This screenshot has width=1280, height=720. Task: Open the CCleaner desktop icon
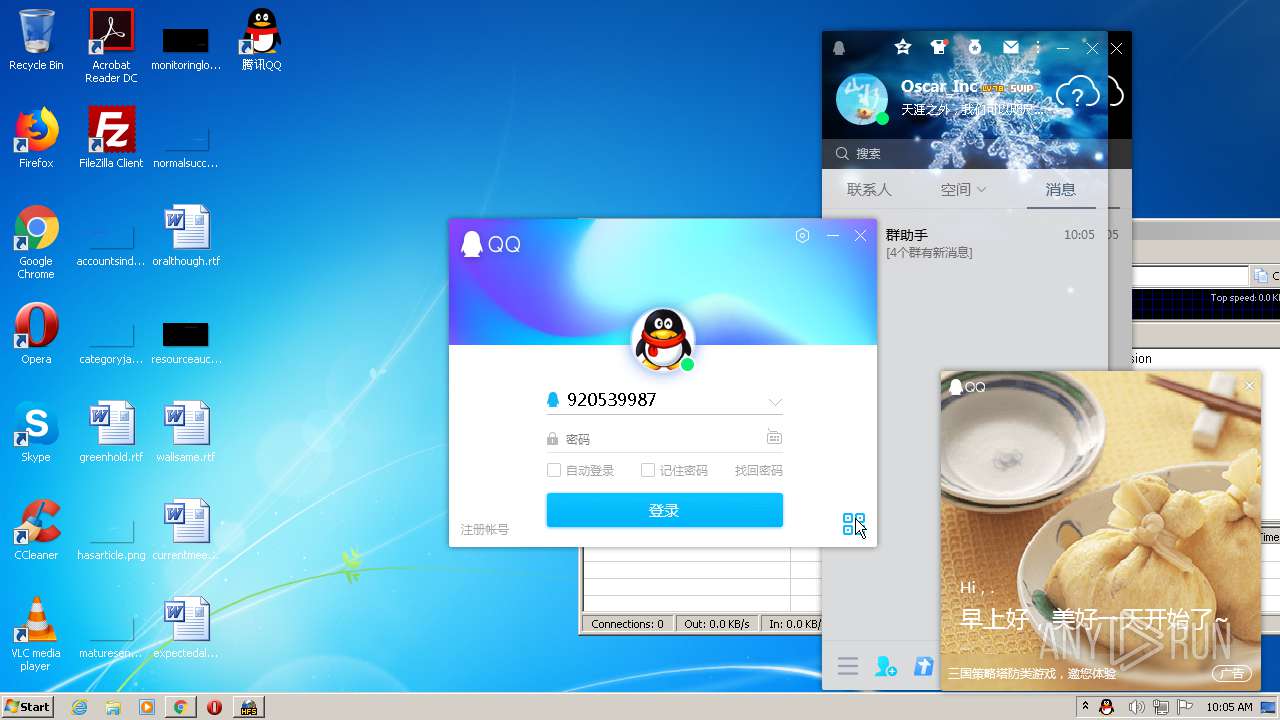pos(36,530)
